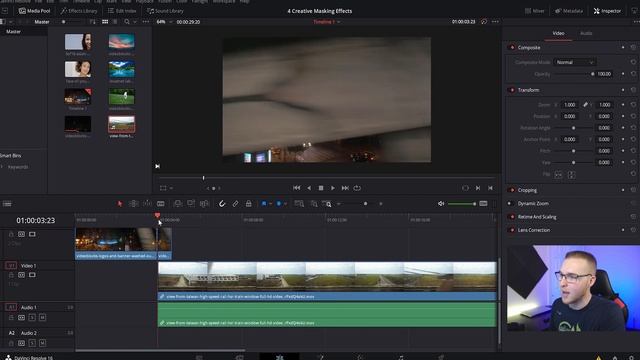
Task: Select the arrow Selection Mode tool
Action: pos(120,204)
